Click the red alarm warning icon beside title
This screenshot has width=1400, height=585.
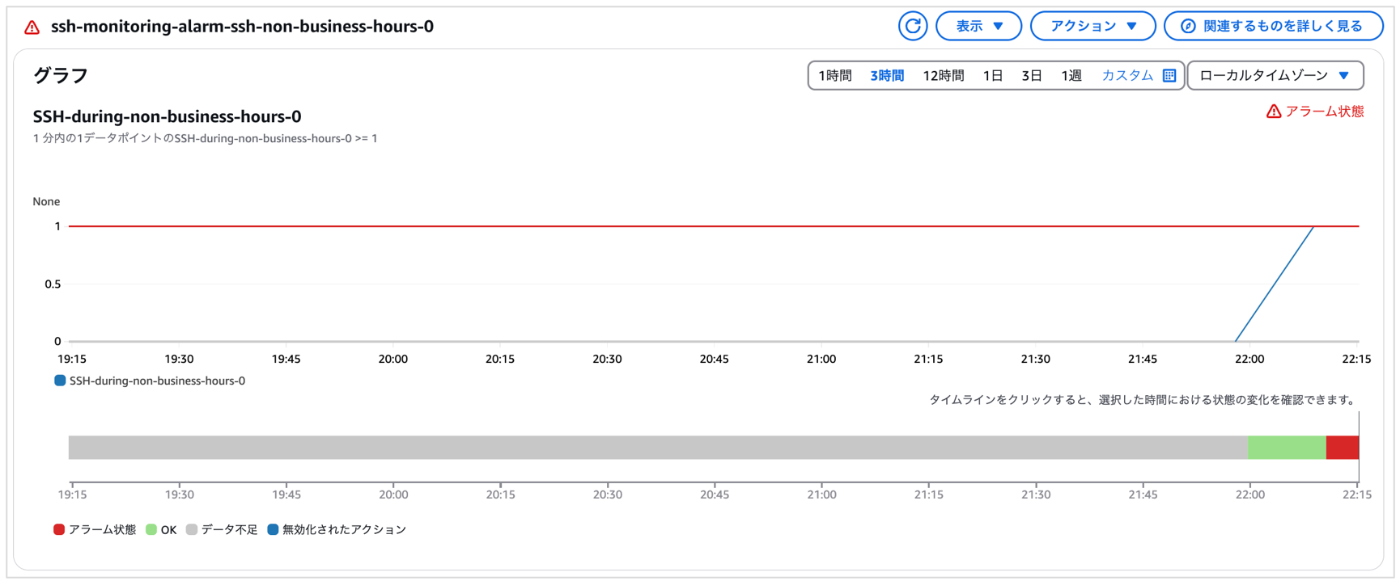pos(32,27)
